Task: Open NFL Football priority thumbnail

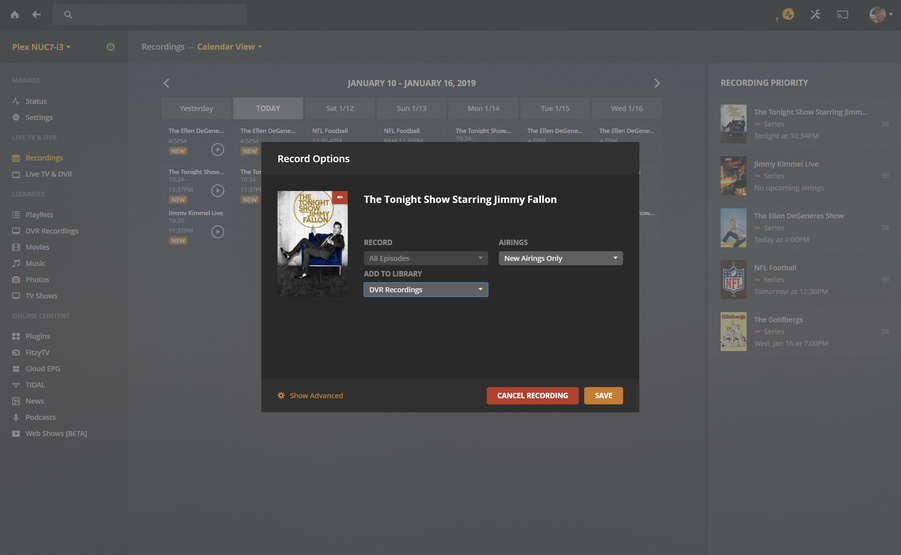Action: [x=733, y=279]
